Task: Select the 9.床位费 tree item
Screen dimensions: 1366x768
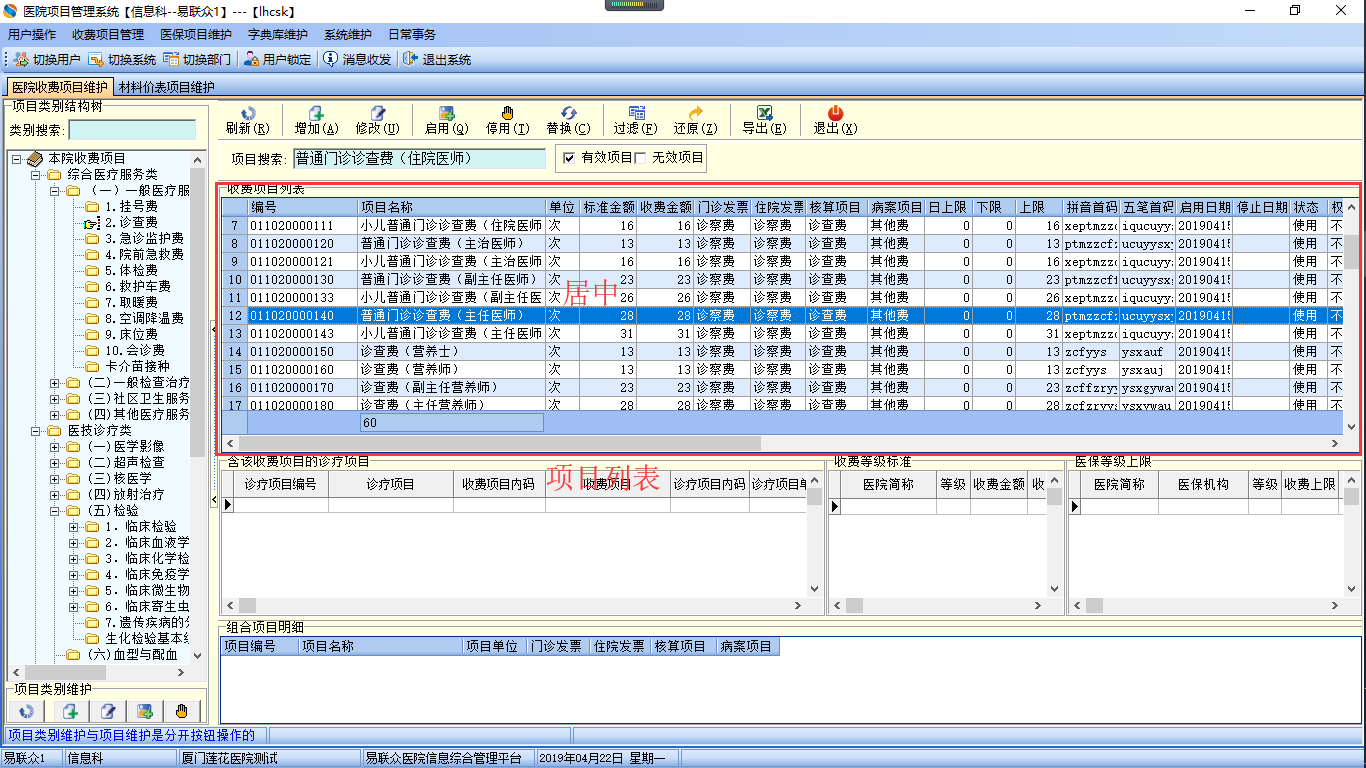Action: tap(131, 334)
